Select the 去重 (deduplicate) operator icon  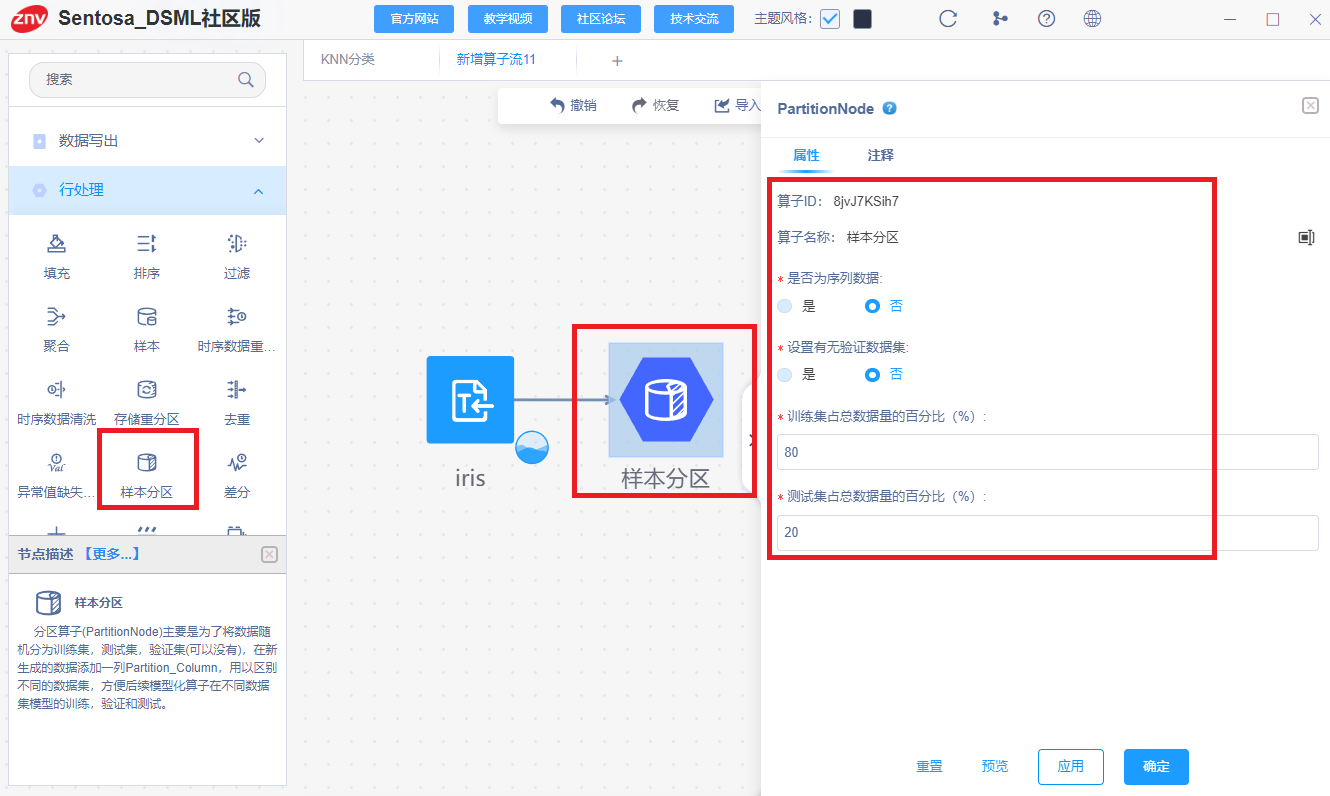(x=236, y=389)
